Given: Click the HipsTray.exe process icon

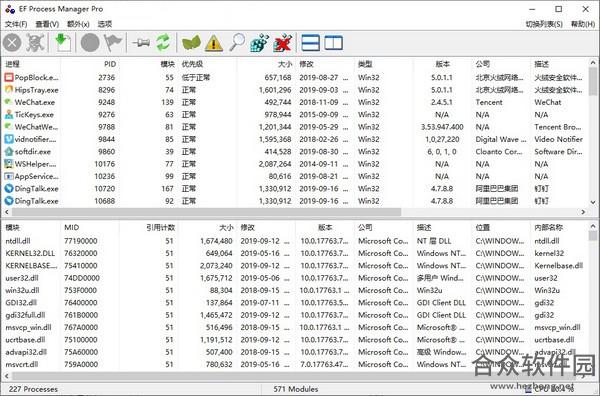Looking at the screenshot, I should 9,90.
